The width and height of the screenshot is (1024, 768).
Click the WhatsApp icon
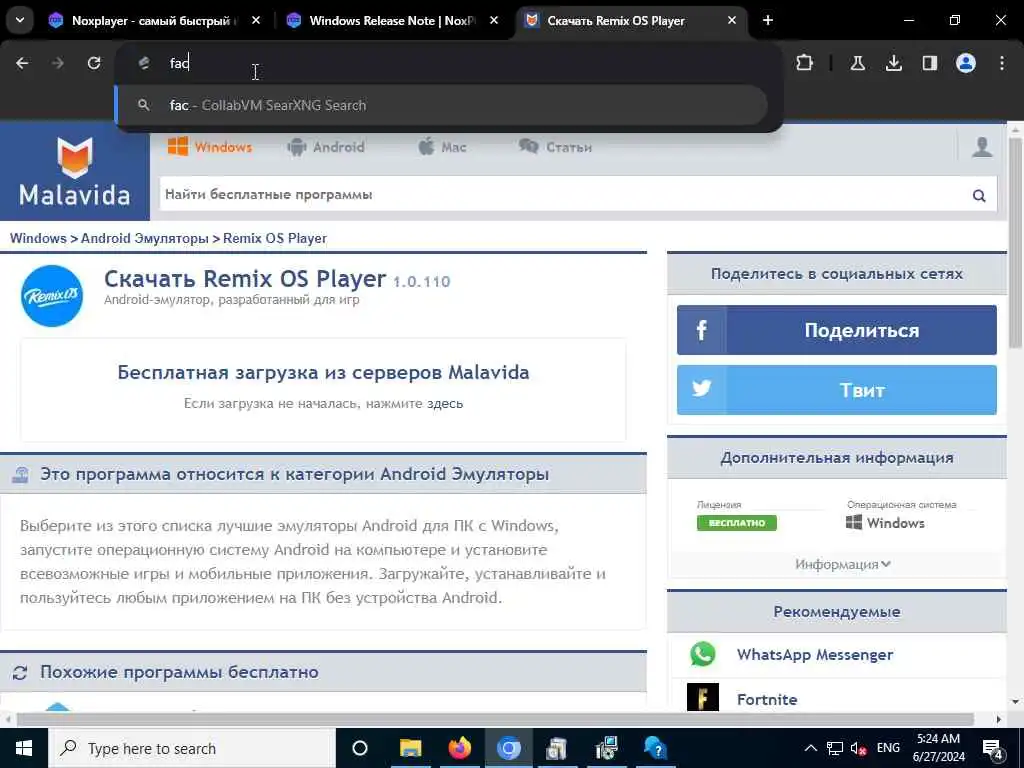(703, 654)
